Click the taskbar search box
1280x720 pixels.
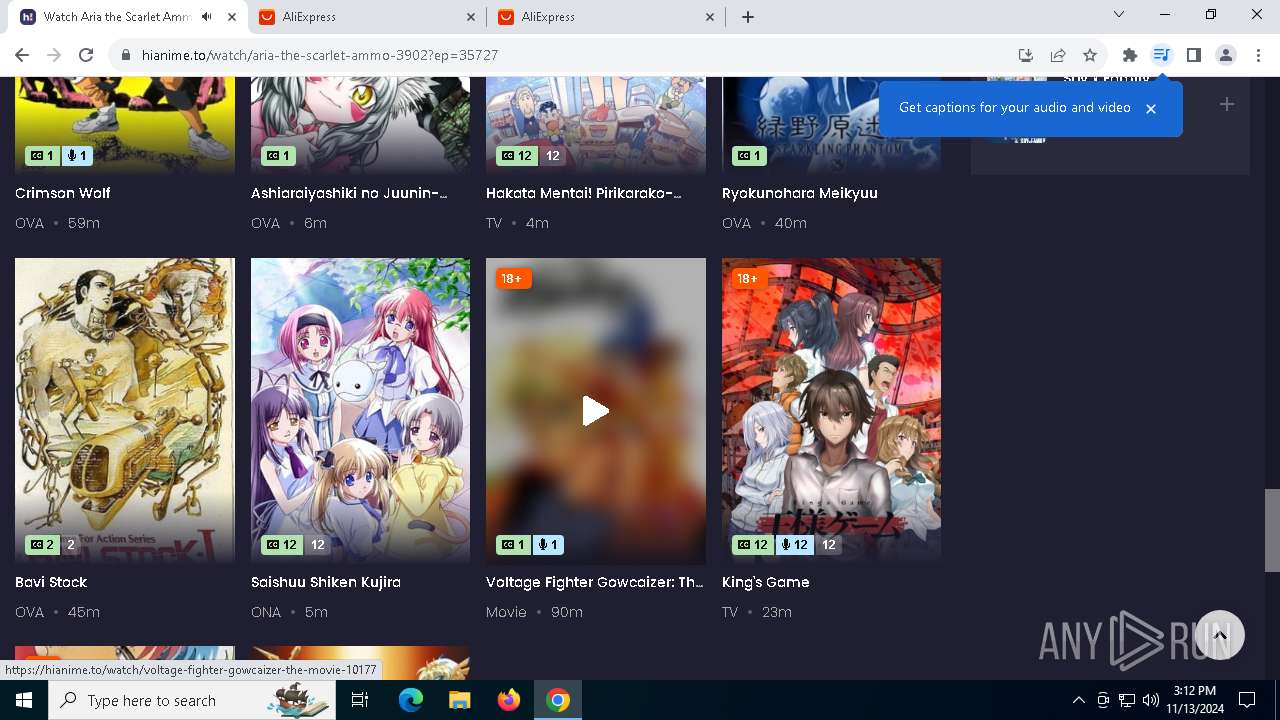tap(193, 700)
